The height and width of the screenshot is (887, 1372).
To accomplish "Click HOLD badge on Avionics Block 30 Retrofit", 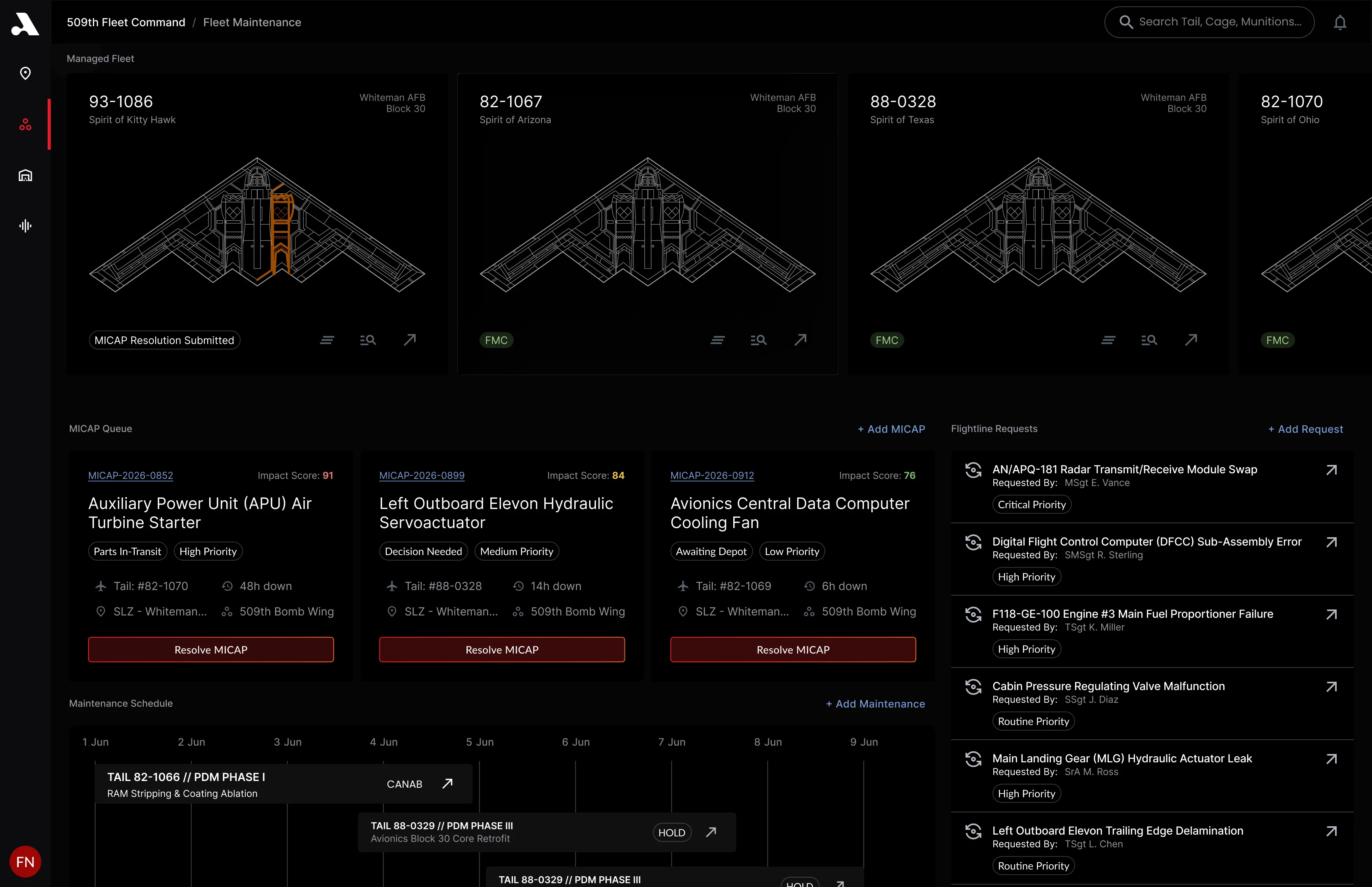I will (x=672, y=832).
